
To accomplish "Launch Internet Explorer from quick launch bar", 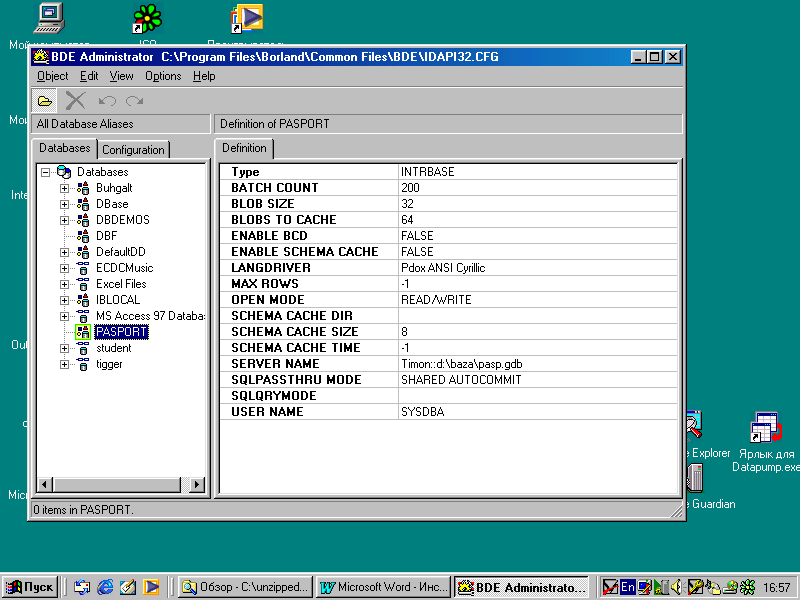I will [105, 587].
